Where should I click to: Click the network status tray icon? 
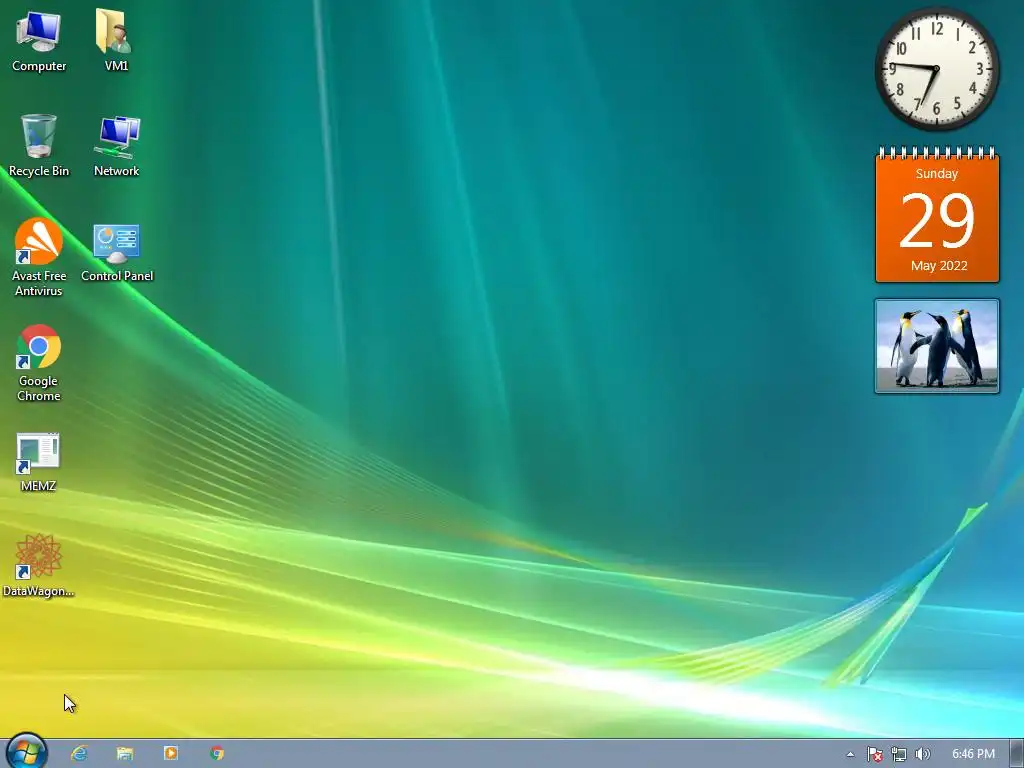(x=899, y=754)
